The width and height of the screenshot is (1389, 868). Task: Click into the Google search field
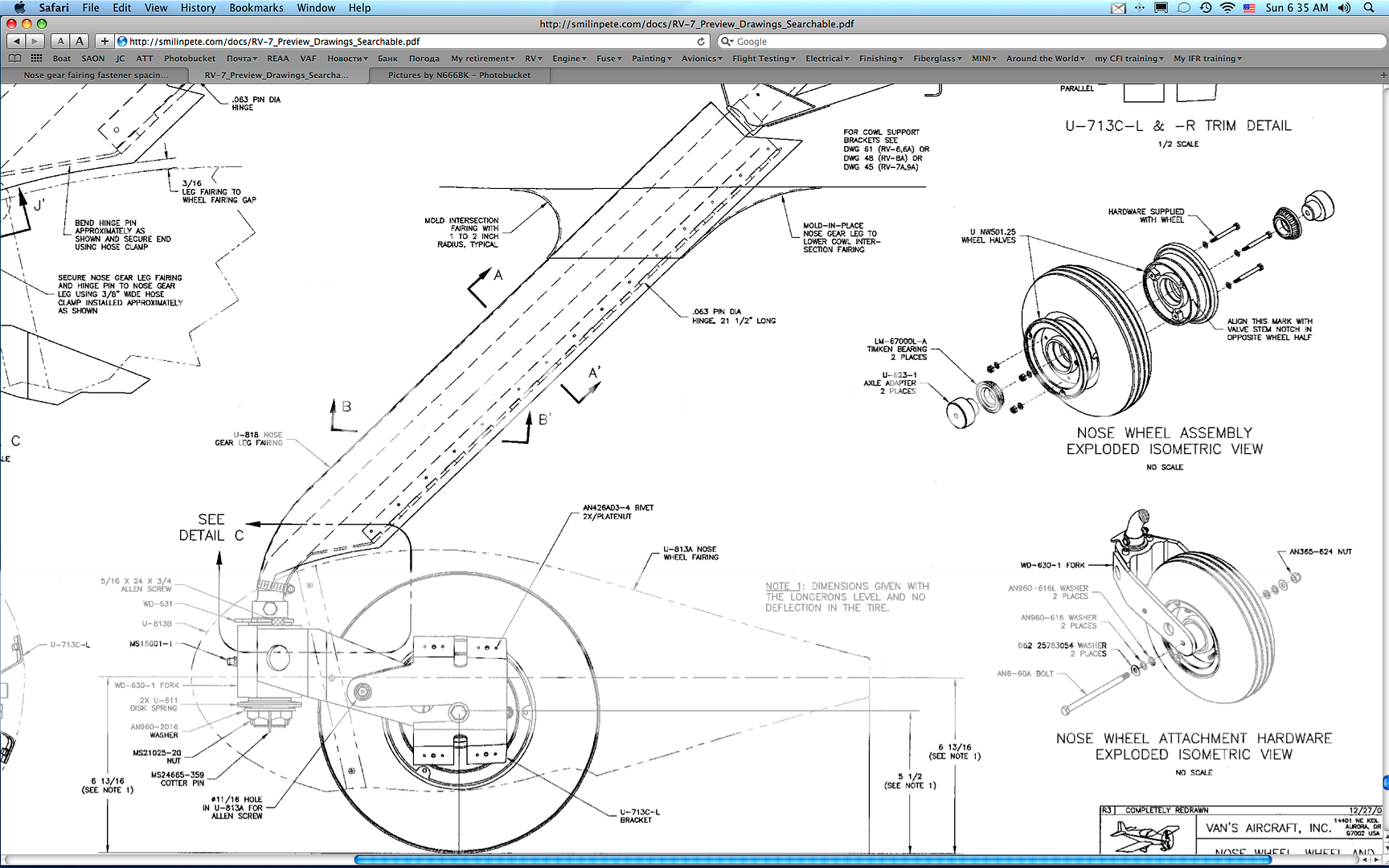1045,41
